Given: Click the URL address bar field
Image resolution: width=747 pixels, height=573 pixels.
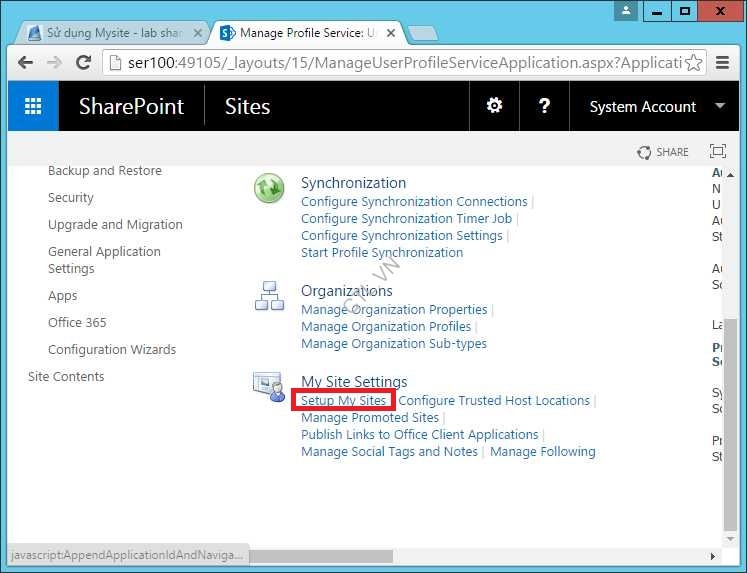Looking at the screenshot, I should pyautogui.click(x=400, y=63).
